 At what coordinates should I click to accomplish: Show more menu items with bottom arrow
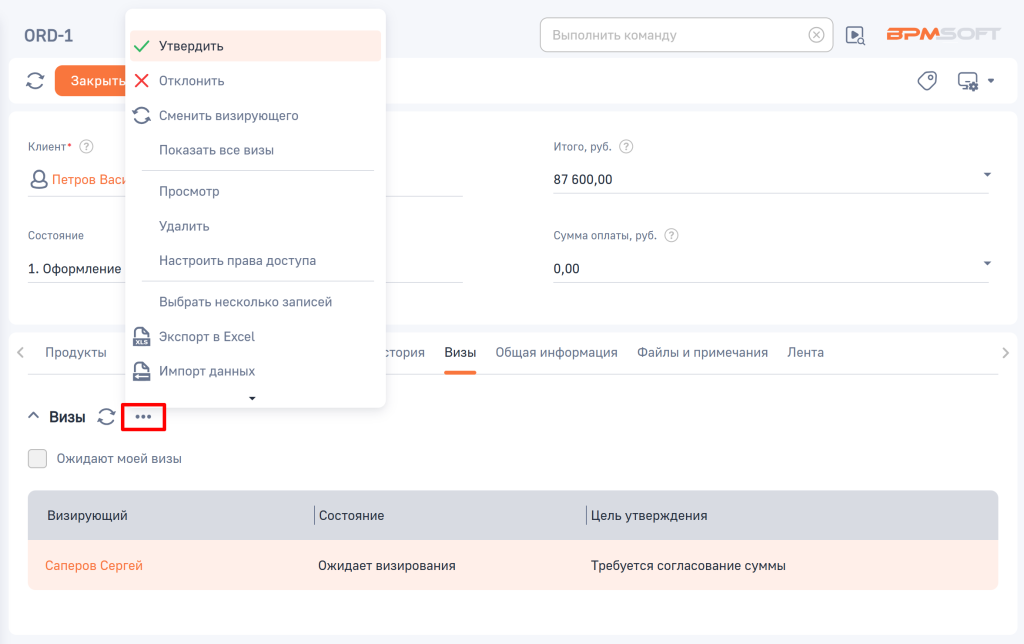point(253,398)
